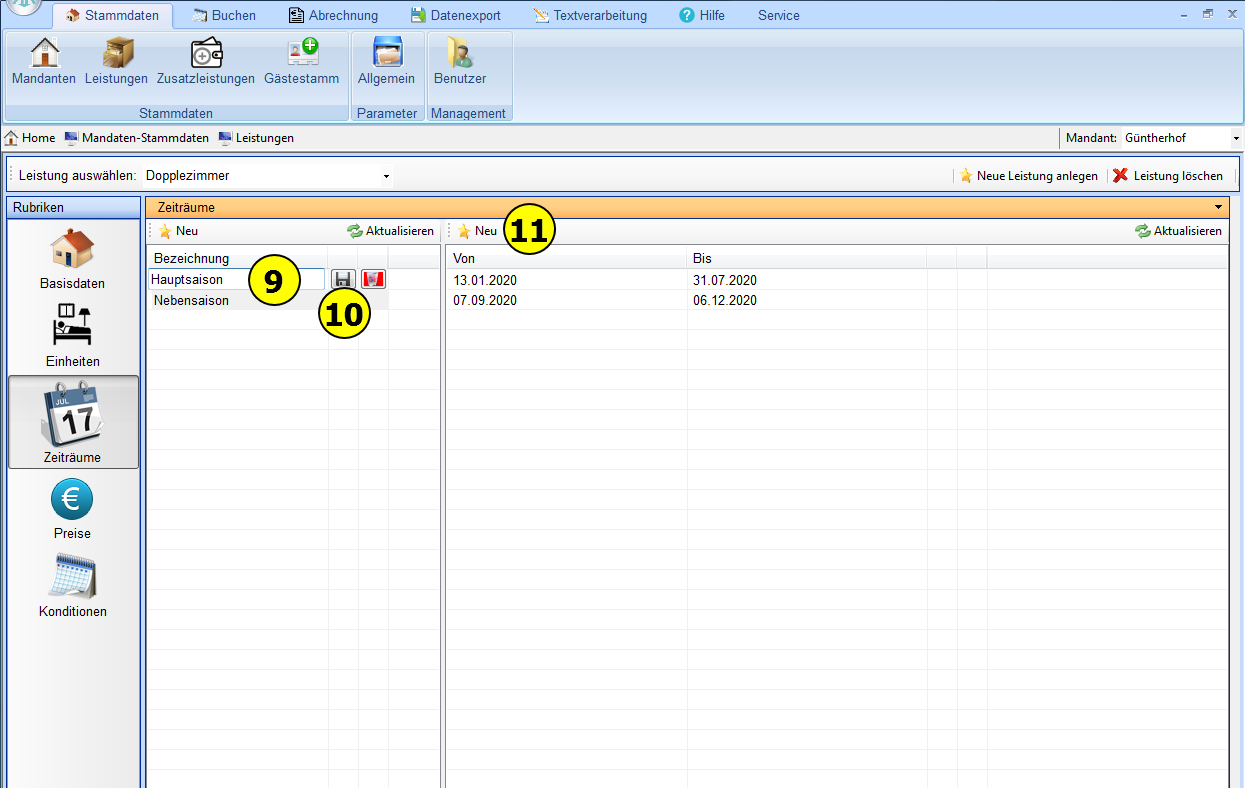The width and height of the screenshot is (1245, 788).
Task: Open Zusatzleistungen wallet icon
Action: [206, 60]
